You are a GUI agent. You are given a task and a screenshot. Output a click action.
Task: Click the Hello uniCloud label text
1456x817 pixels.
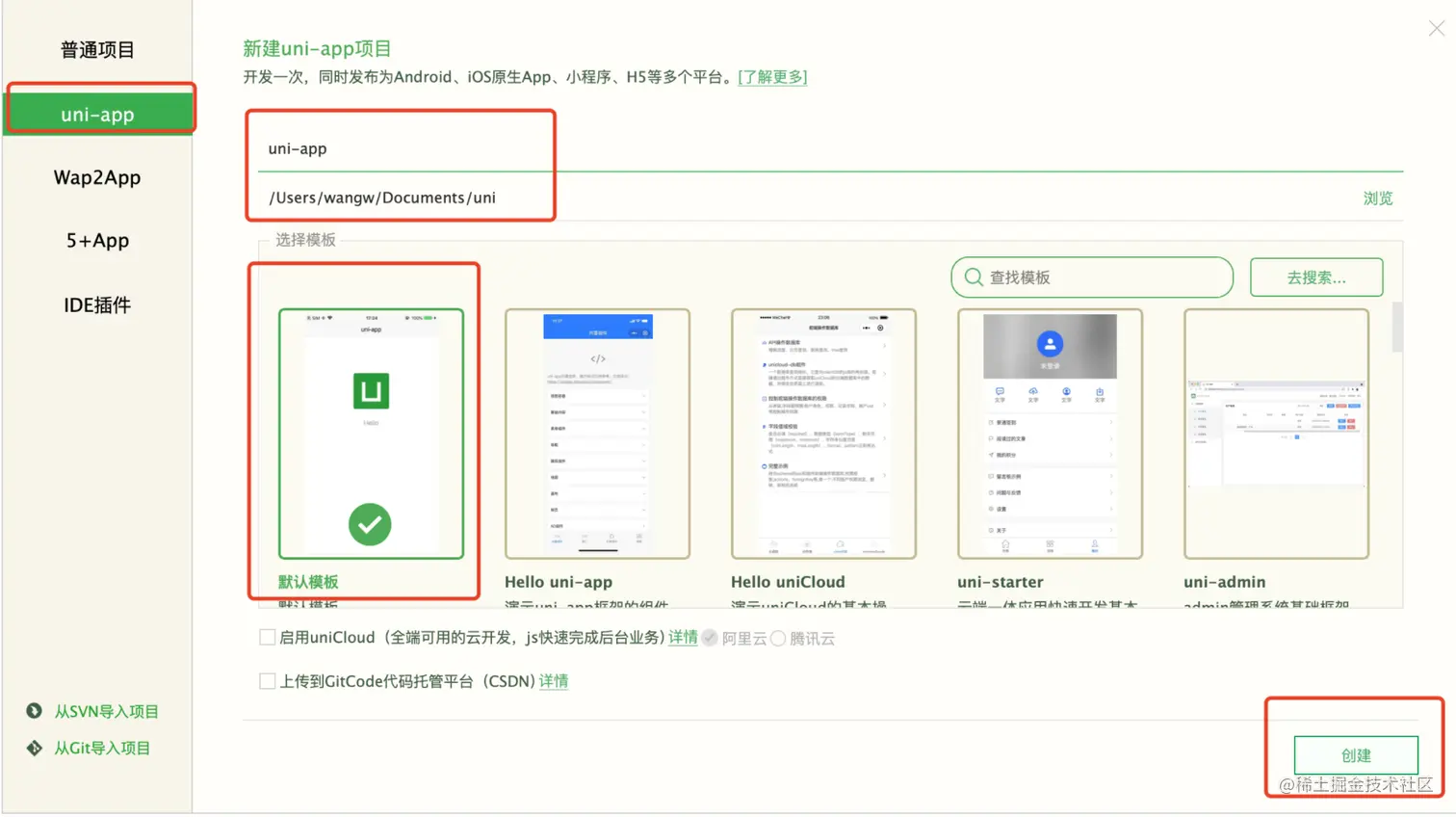[x=788, y=582]
